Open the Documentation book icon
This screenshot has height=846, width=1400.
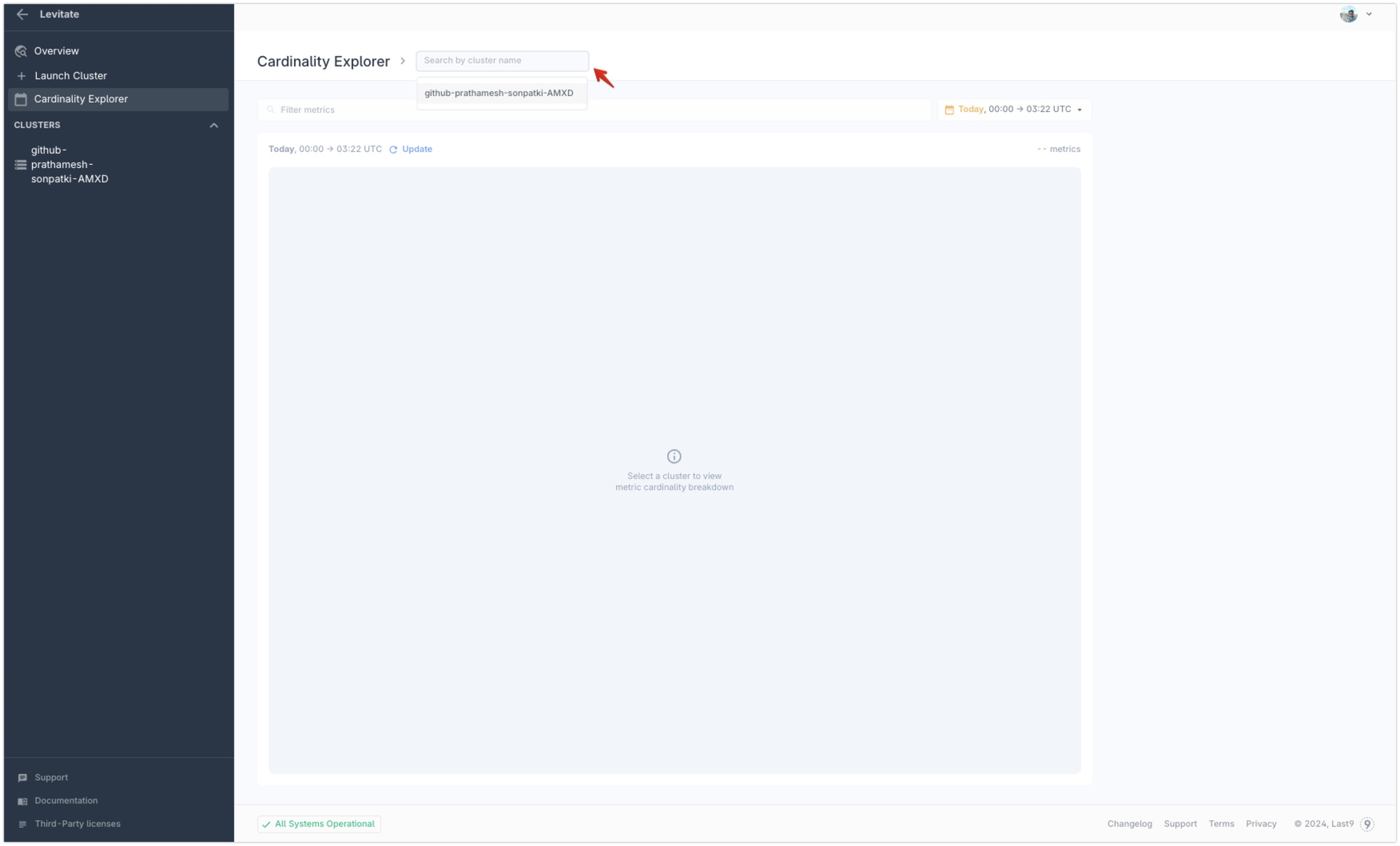(x=22, y=800)
